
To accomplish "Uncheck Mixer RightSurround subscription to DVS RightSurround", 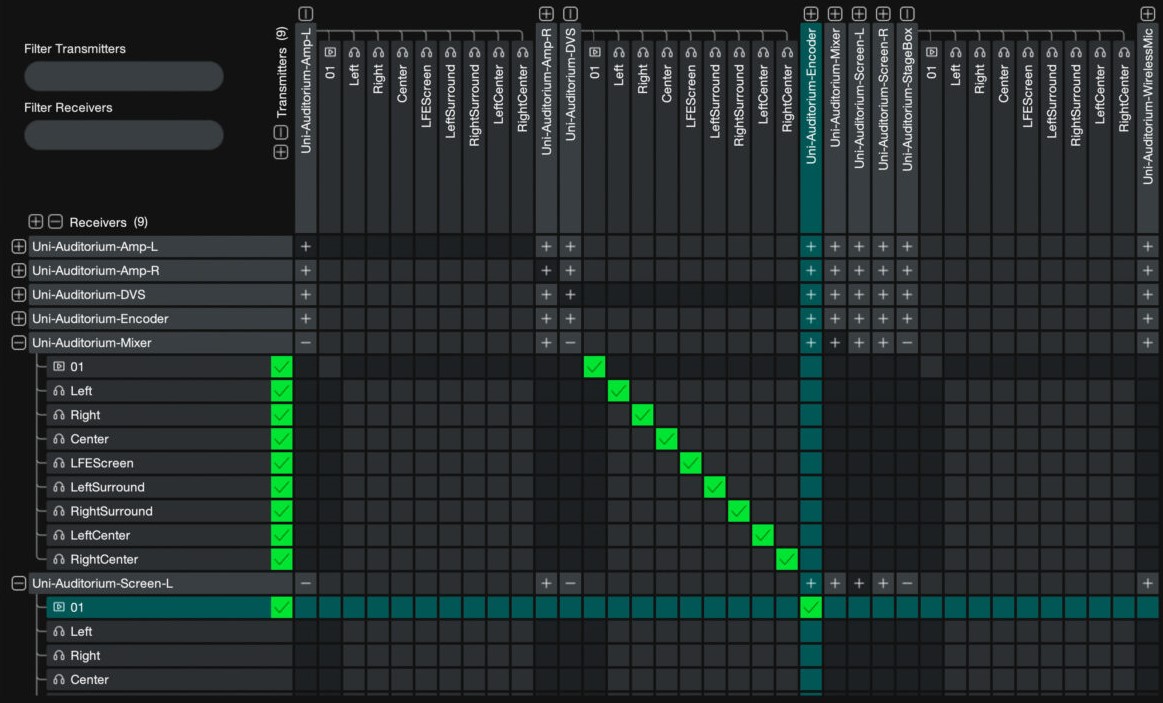I will [x=739, y=511].
